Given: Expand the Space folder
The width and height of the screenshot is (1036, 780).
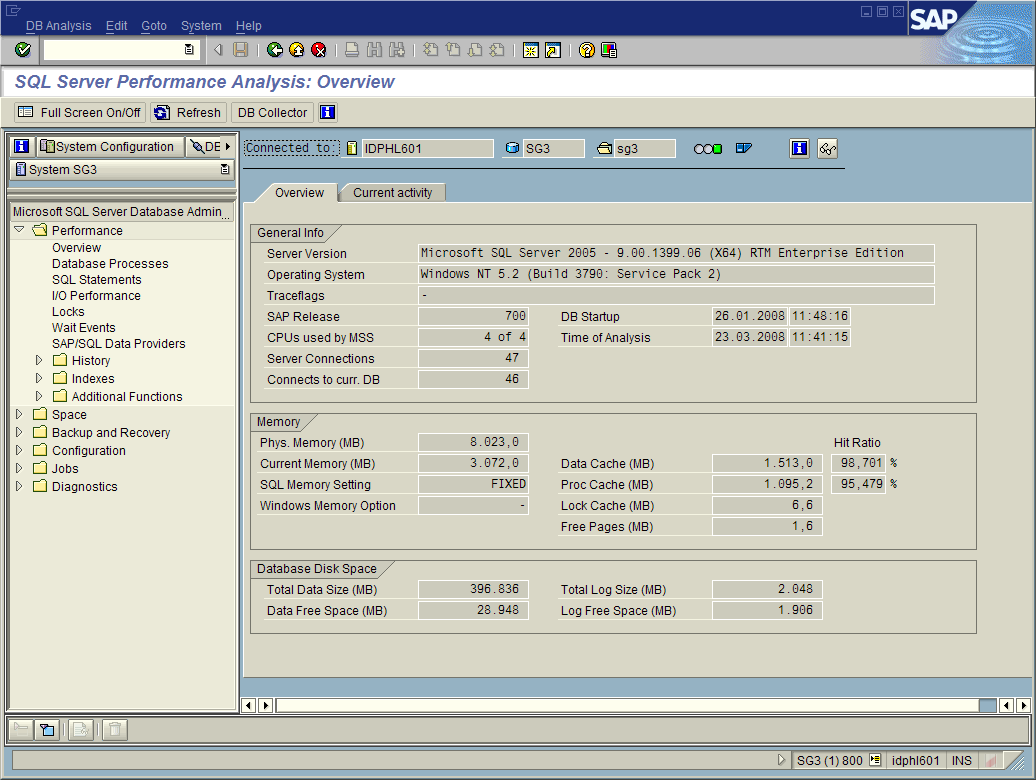Looking at the screenshot, I should click(19, 414).
